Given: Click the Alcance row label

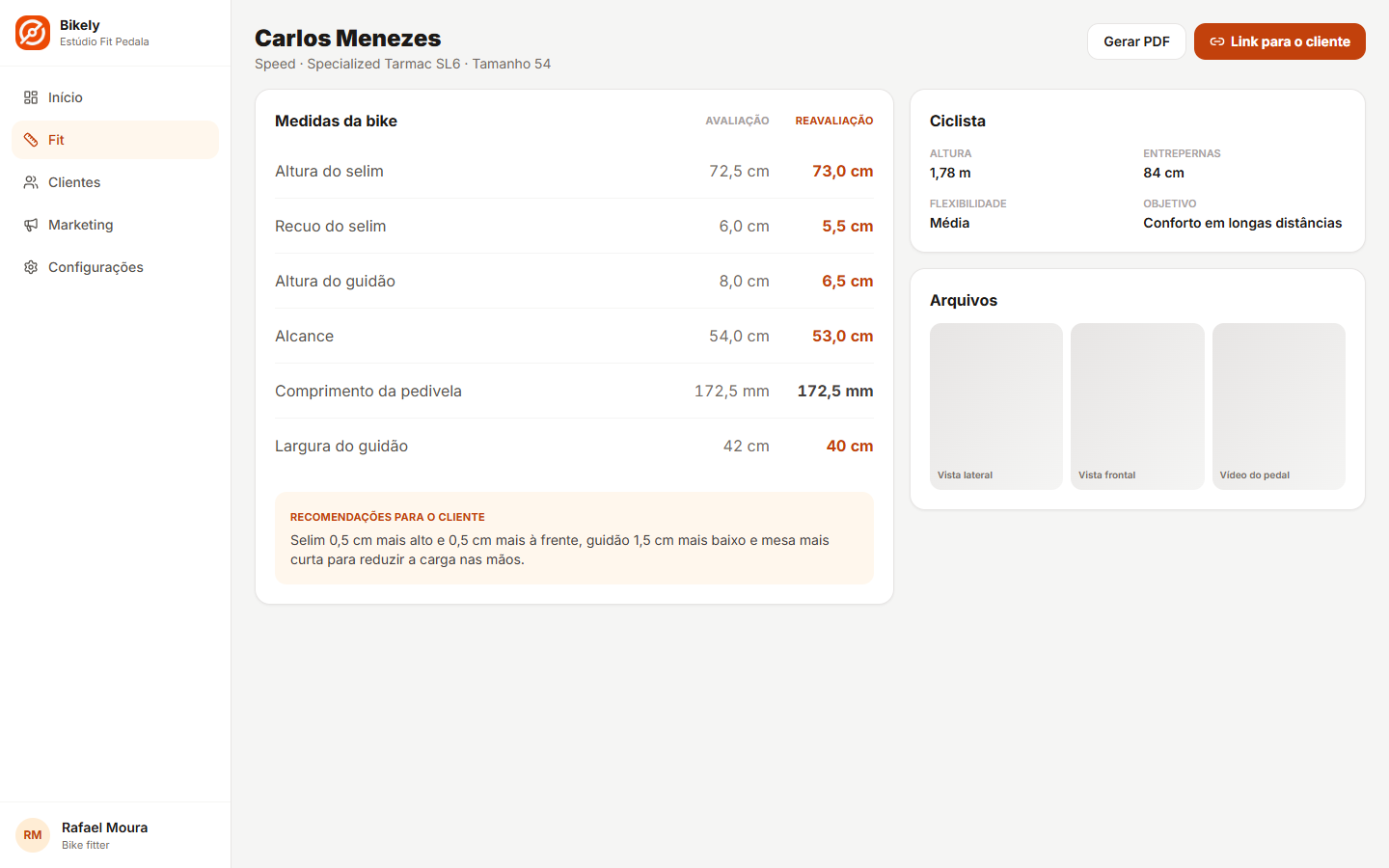Looking at the screenshot, I should coord(305,336).
